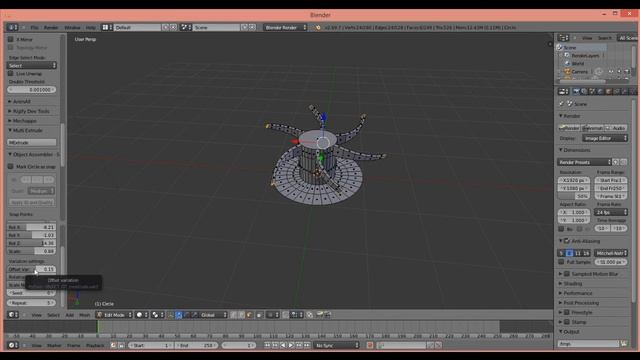
Task: Open the Help menu
Action: coord(91,27)
